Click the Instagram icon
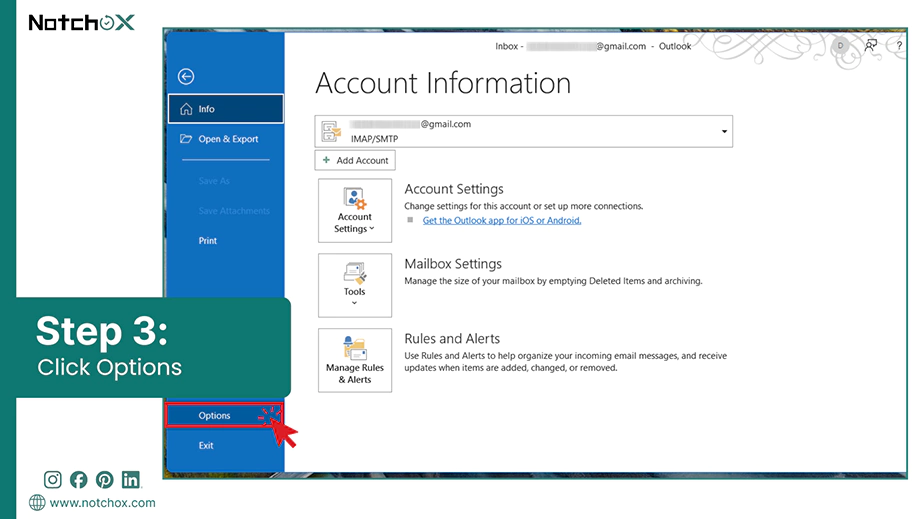This screenshot has width=922, height=519. pos(52,480)
